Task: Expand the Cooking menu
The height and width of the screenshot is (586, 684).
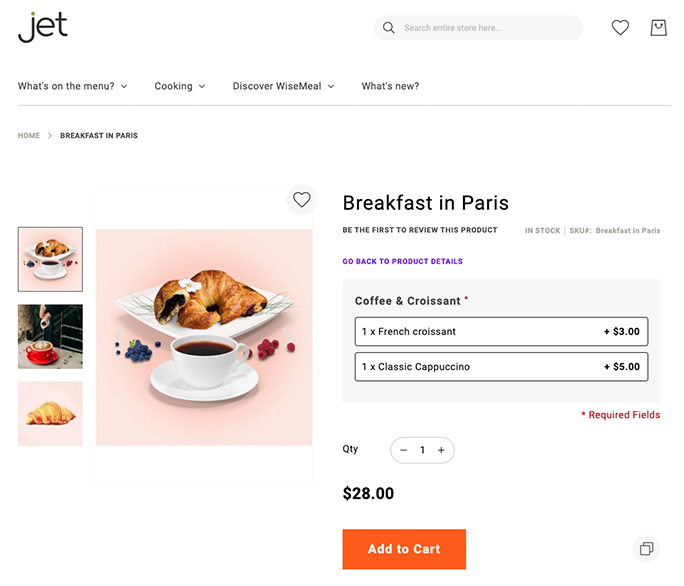Action: pos(180,86)
